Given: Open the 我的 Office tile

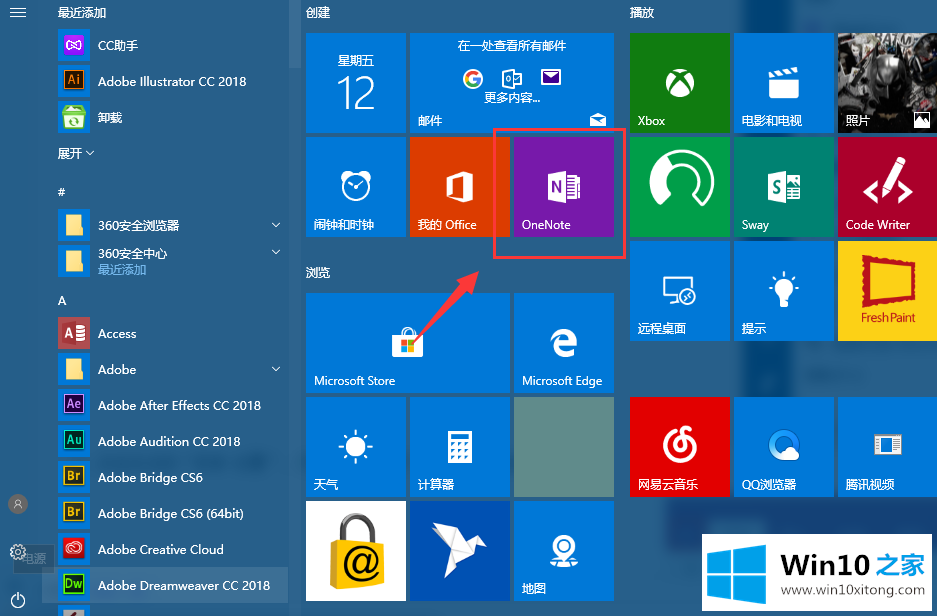Looking at the screenshot, I should (460, 187).
